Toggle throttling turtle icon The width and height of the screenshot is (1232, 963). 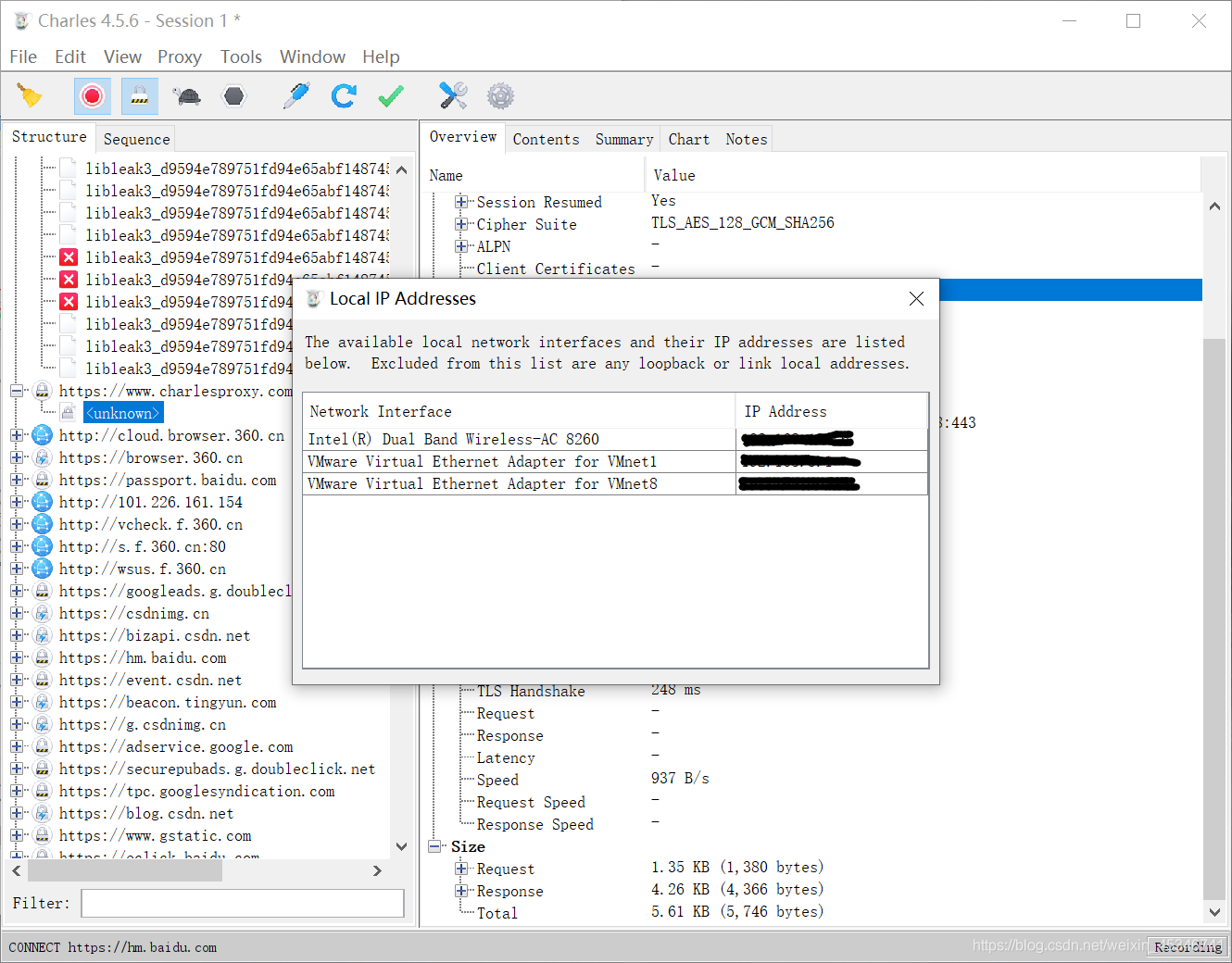click(x=187, y=95)
